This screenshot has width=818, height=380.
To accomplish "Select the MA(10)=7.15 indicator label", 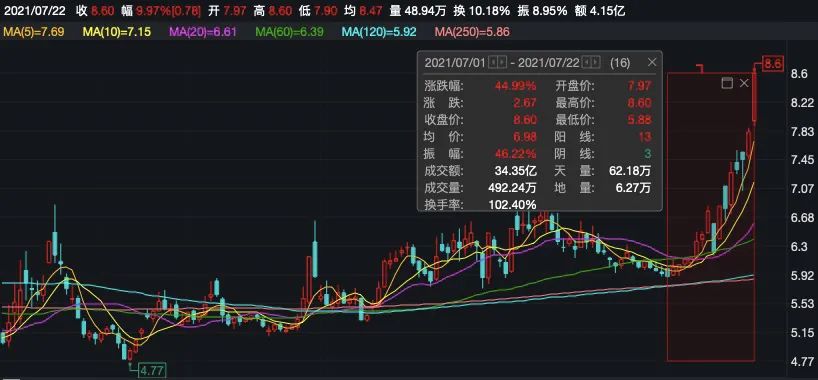I will point(117,32).
